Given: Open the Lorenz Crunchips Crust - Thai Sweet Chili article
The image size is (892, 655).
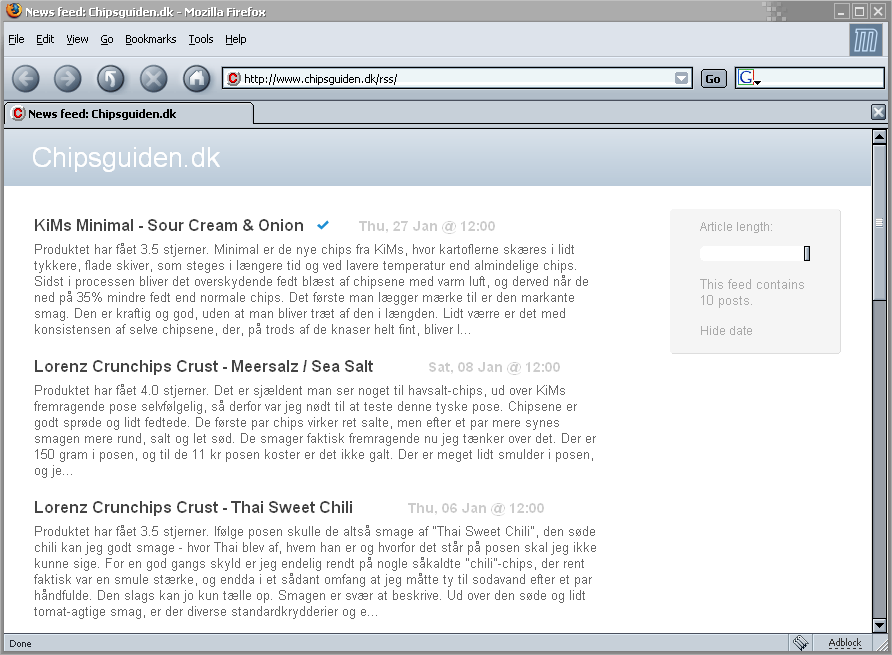Looking at the screenshot, I should [x=193, y=508].
